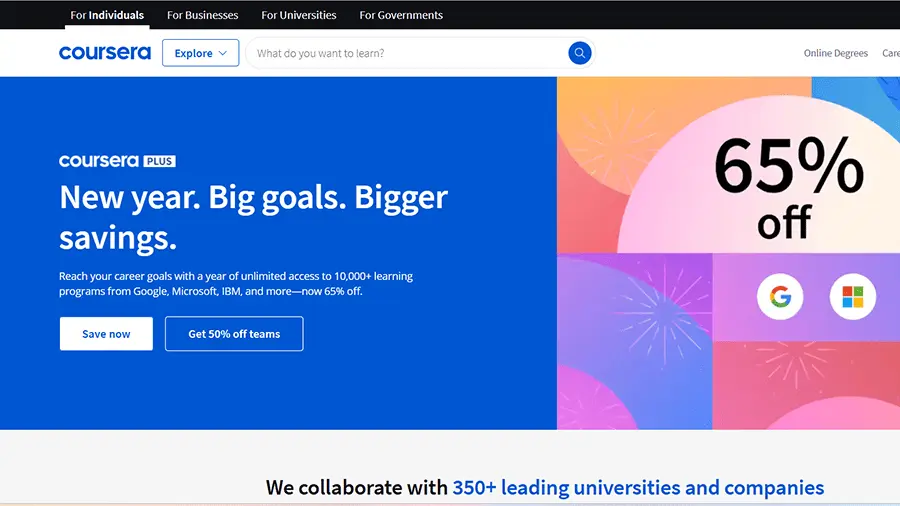Go to the For Governments tab
Screen dimensions: 900x506
pyautogui.click(x=401, y=15)
